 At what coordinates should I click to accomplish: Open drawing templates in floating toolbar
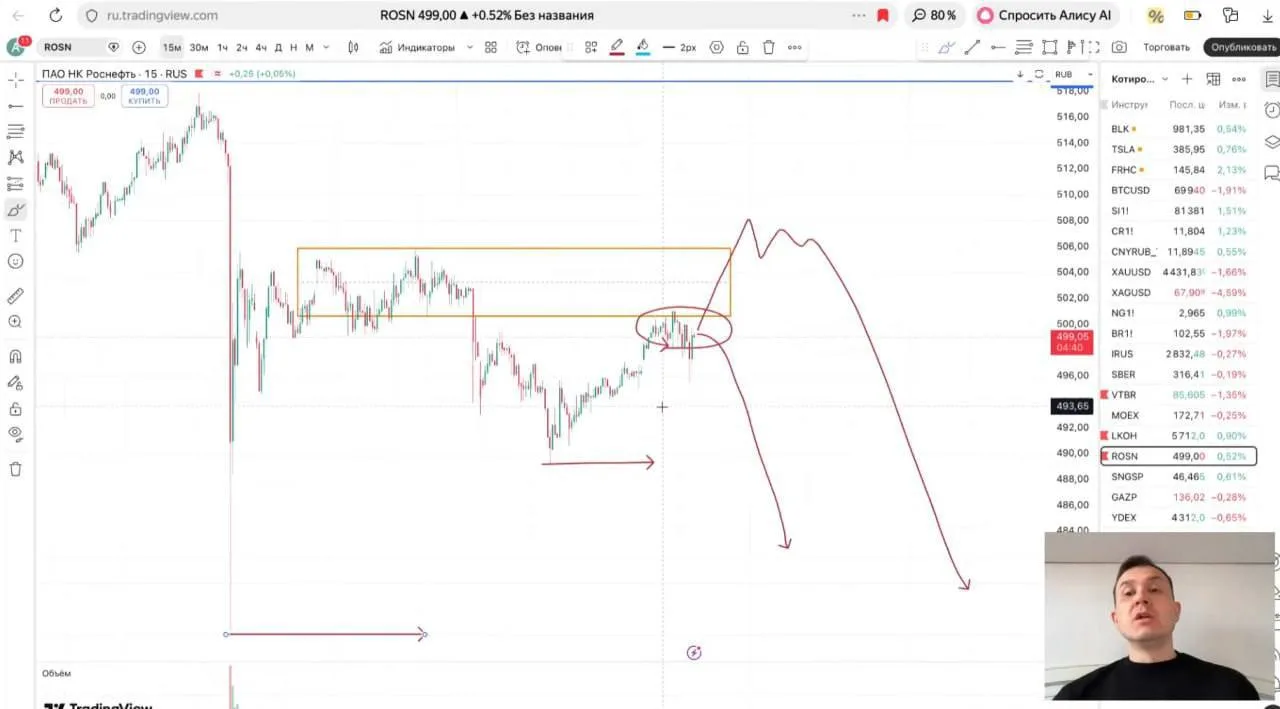click(x=591, y=47)
